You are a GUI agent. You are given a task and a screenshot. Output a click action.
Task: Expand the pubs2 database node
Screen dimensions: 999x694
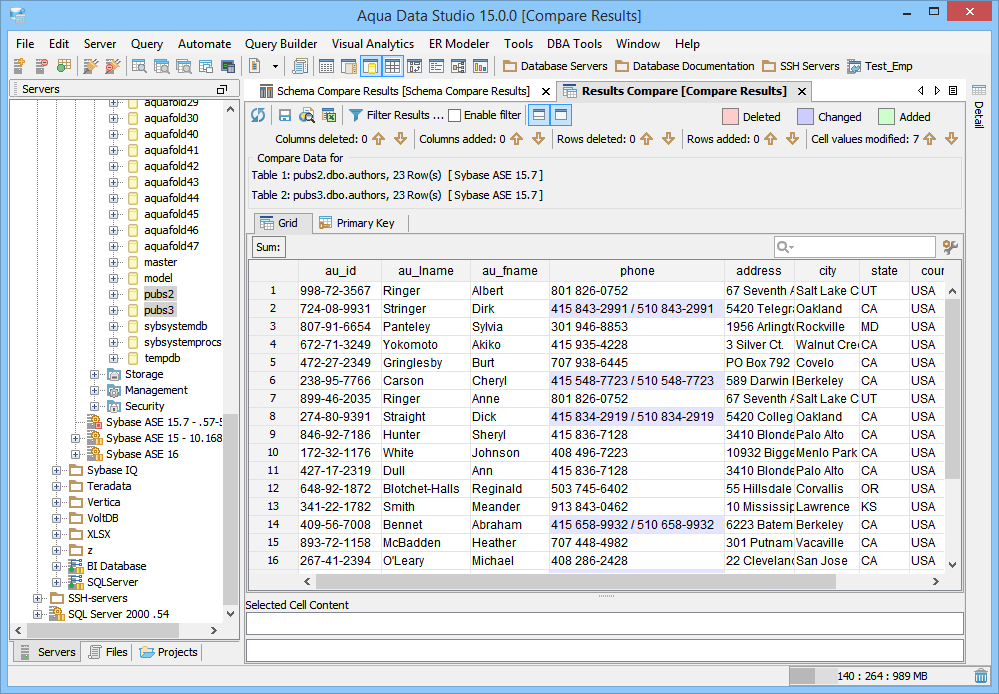113,294
